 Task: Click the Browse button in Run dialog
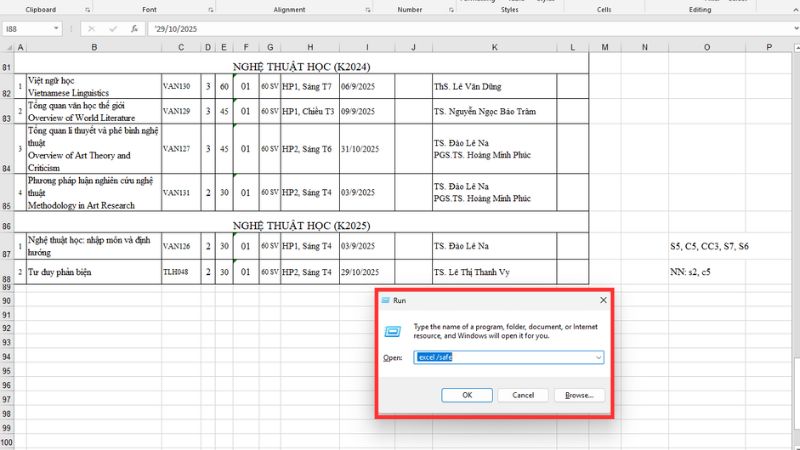click(x=579, y=395)
